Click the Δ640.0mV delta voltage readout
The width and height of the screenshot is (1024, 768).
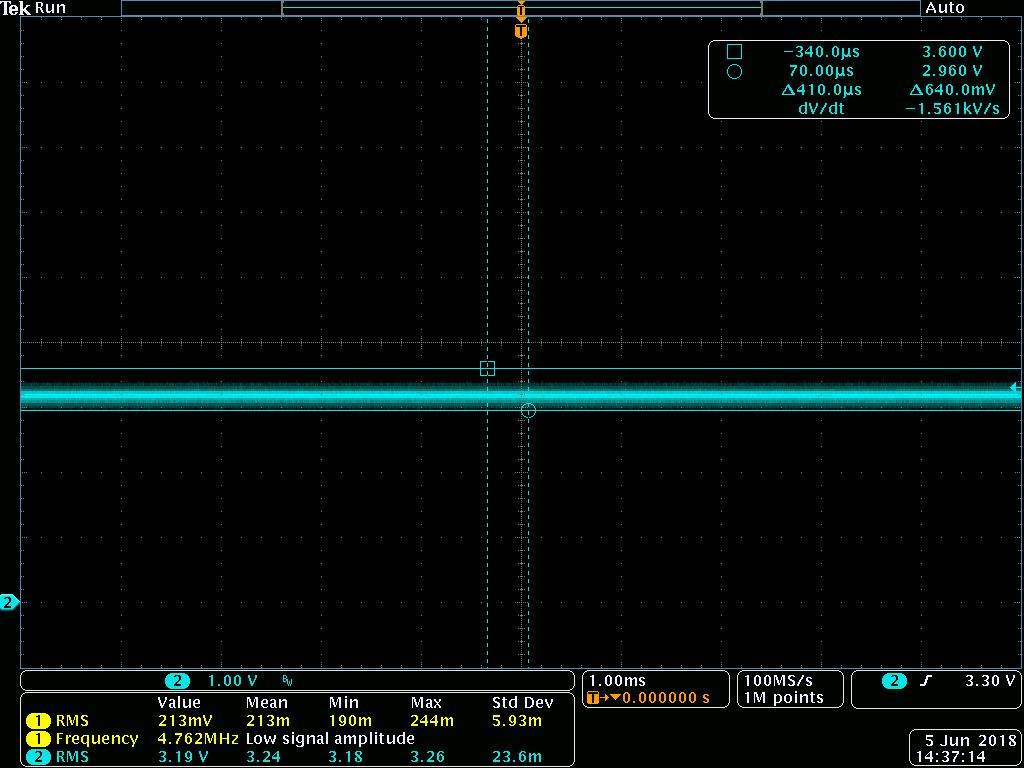click(955, 90)
